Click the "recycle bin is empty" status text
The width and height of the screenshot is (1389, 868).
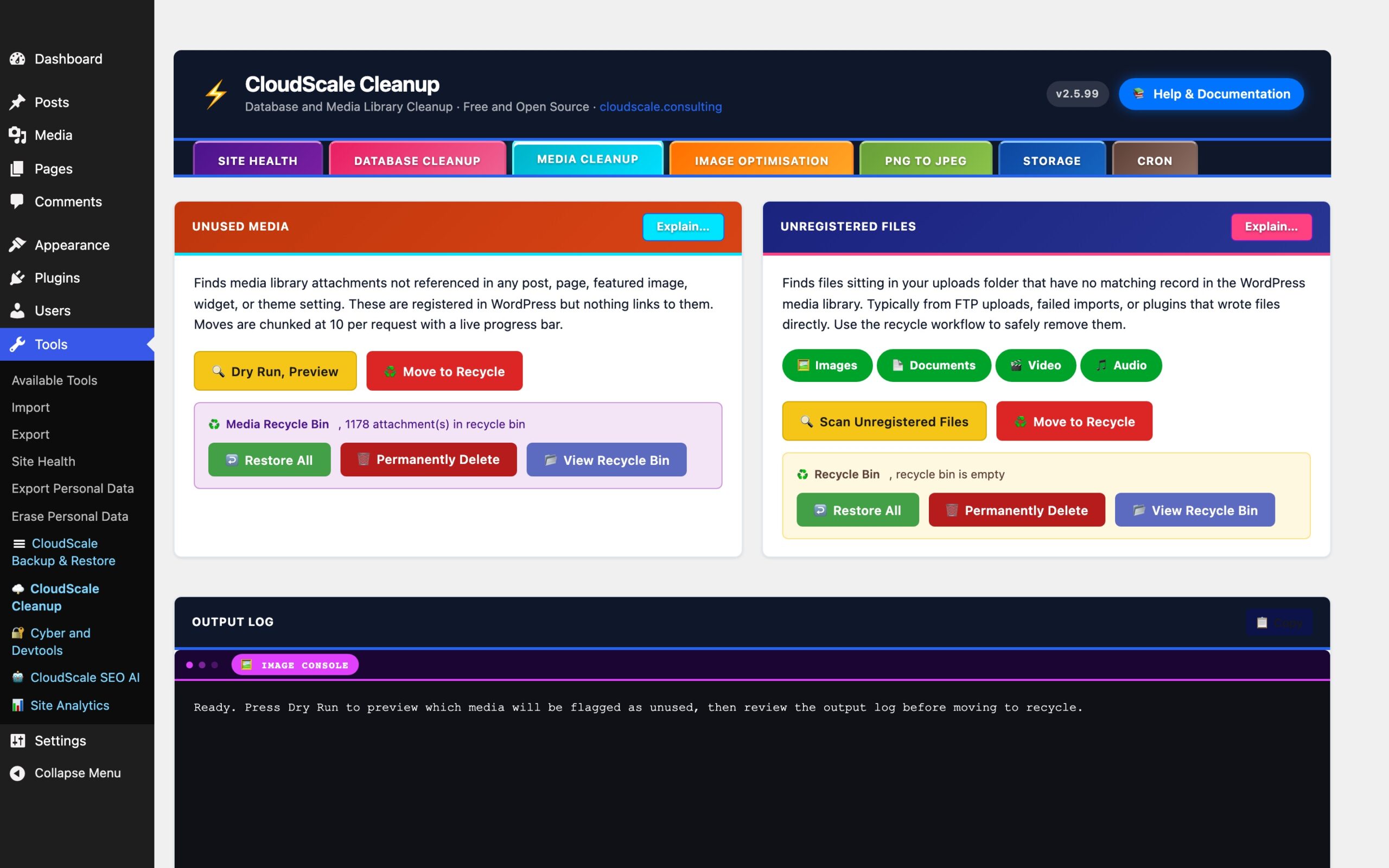950,474
